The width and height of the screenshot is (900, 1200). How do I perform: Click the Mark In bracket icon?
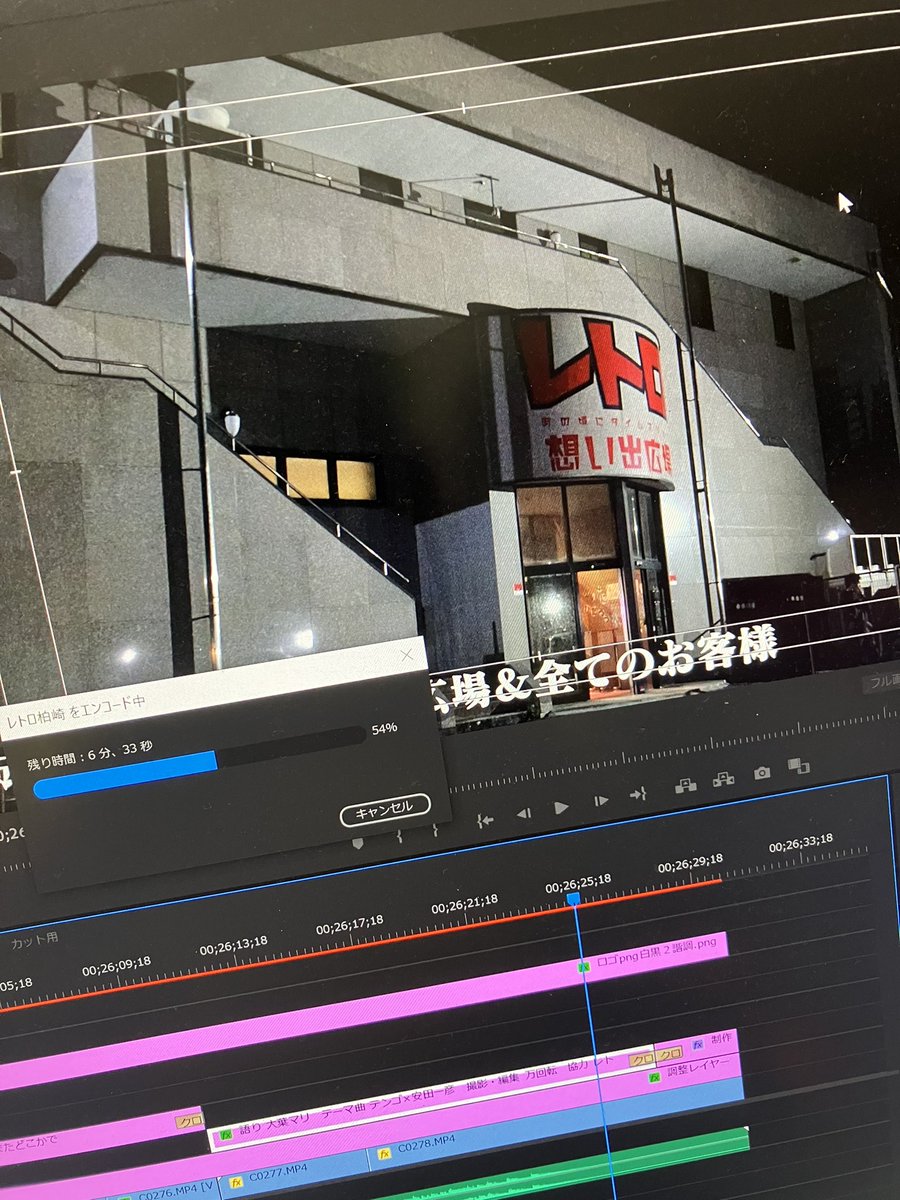[x=398, y=835]
